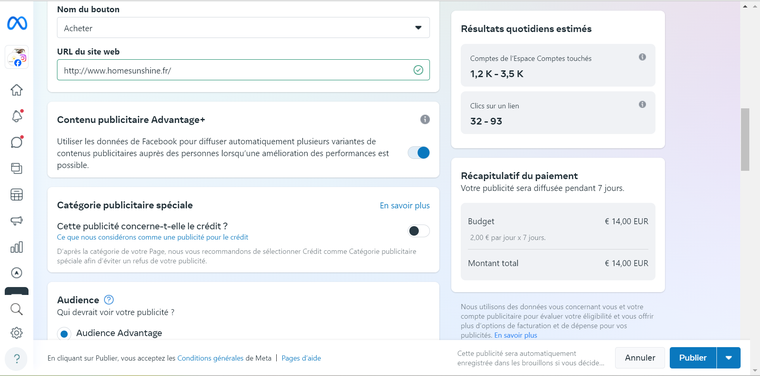Image resolution: width=760 pixels, height=376 pixels.
Task: Open the insights bar chart icon
Action: tap(16, 247)
